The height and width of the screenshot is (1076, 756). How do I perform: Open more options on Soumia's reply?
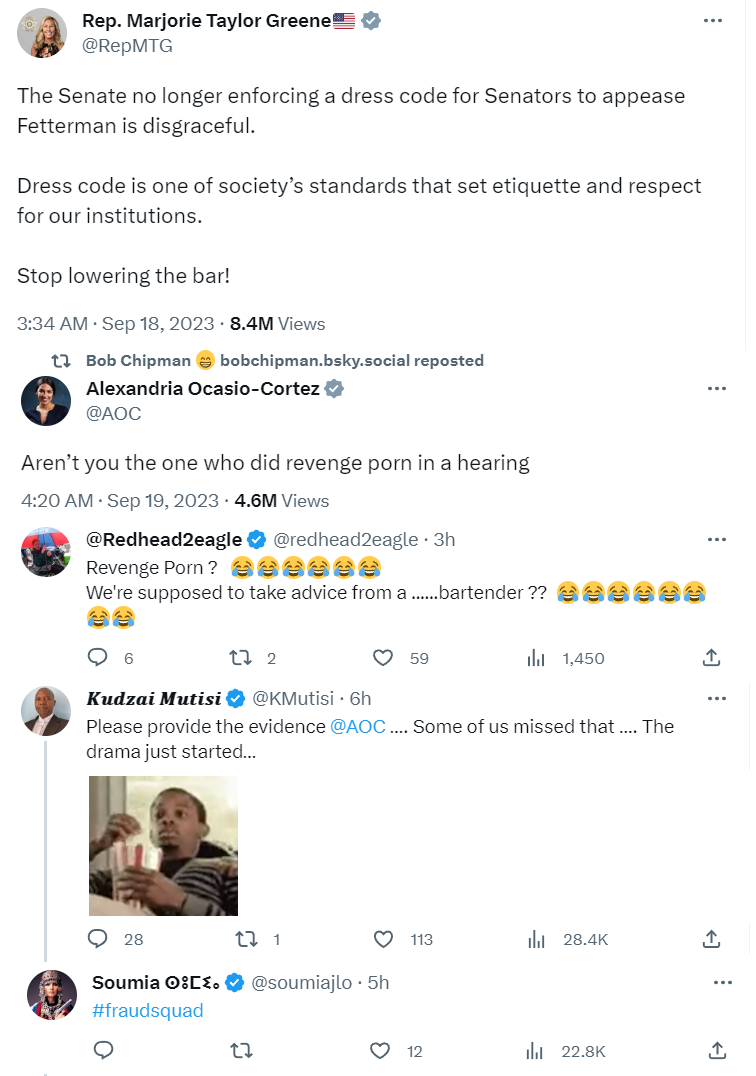pos(722,983)
